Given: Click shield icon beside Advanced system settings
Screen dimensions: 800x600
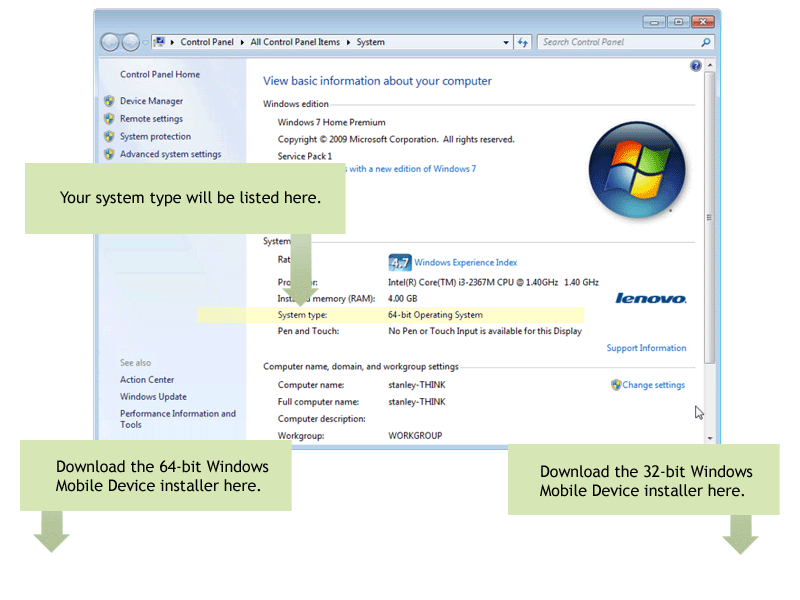Looking at the screenshot, I should (109, 154).
